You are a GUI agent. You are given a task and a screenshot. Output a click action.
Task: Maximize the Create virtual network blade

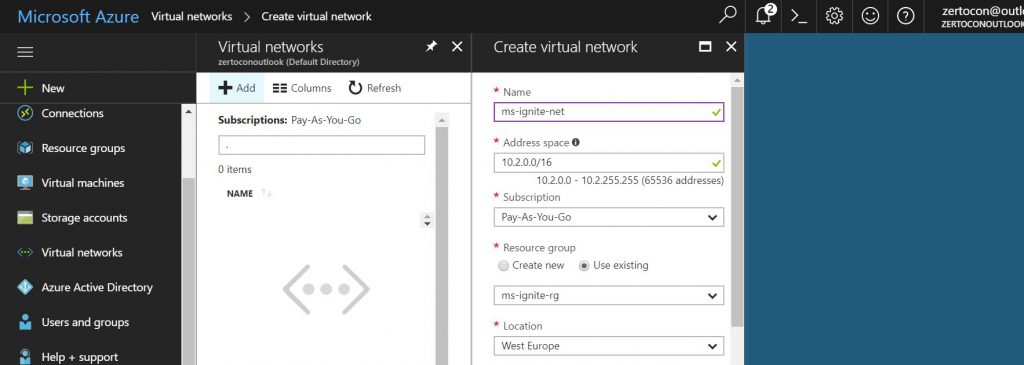[705, 47]
